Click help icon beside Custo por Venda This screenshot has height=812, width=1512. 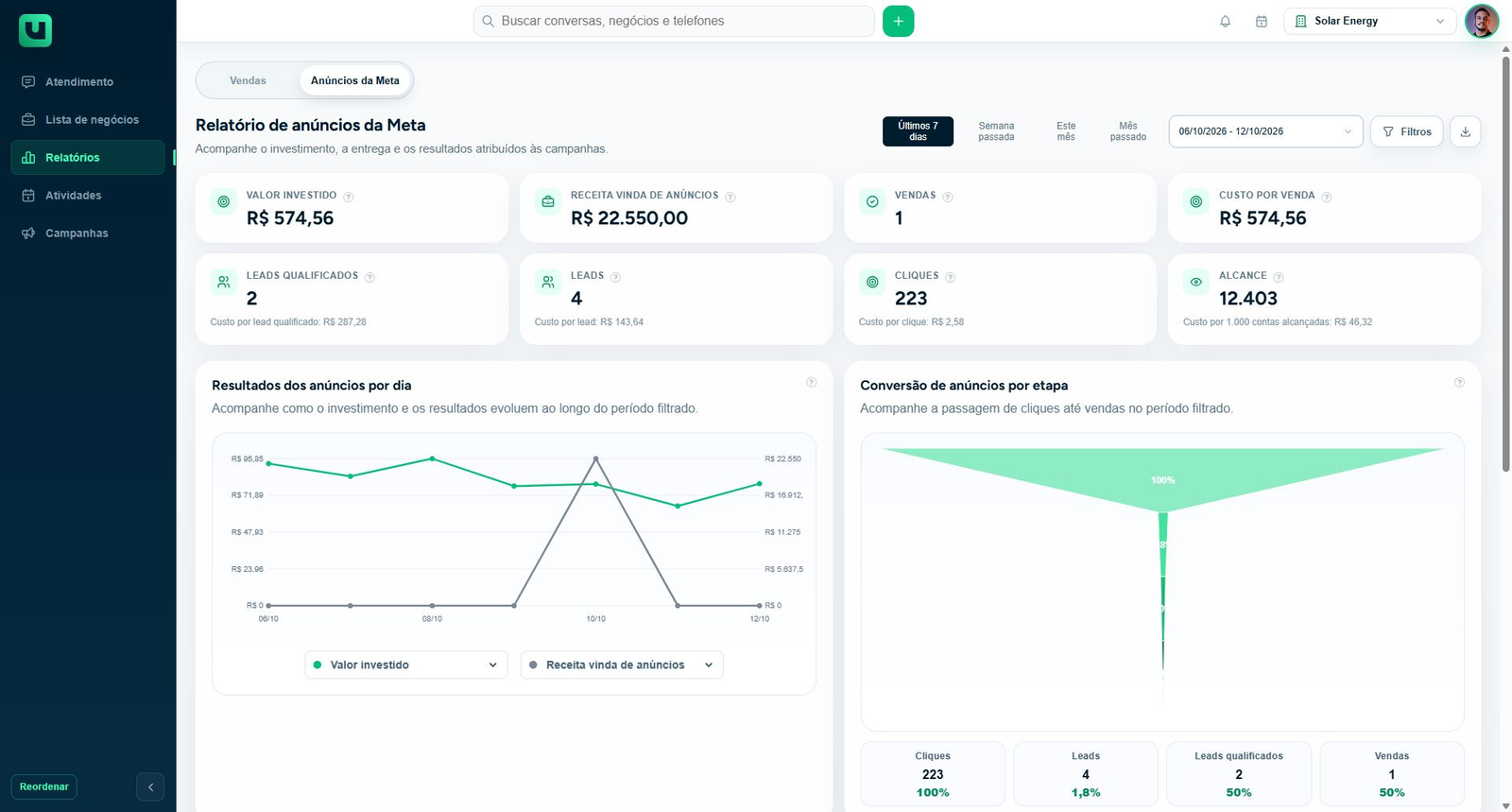[1326, 197]
